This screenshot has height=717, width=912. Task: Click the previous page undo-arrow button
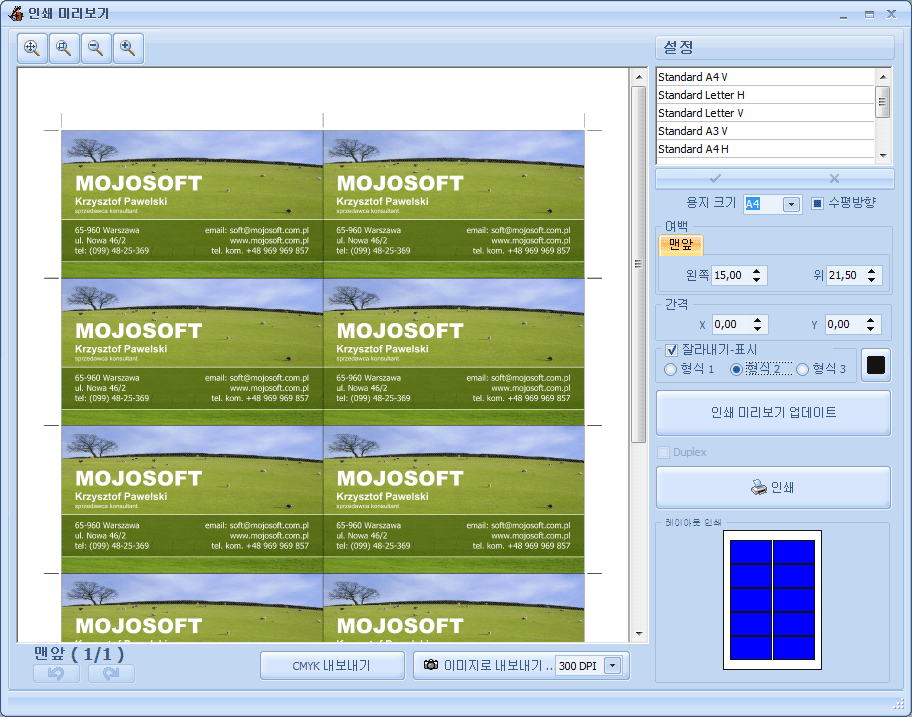[x=56, y=673]
